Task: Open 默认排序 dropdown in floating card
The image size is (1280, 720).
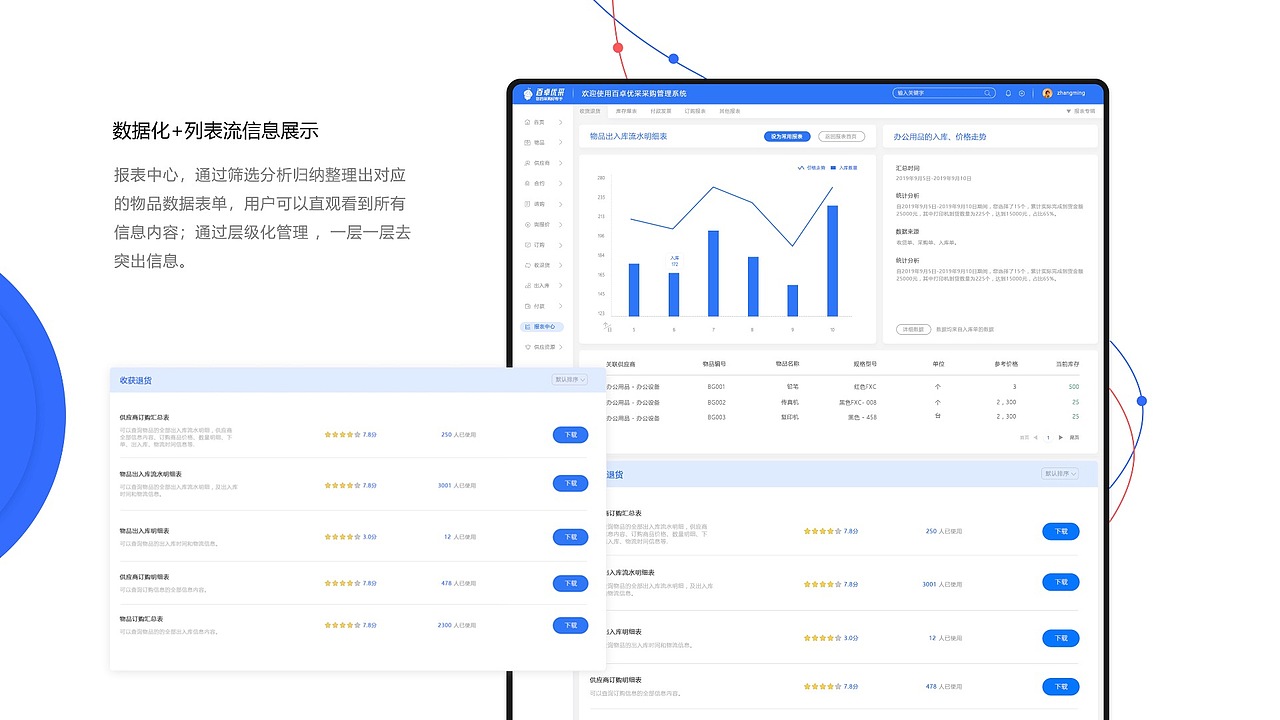Action: (x=570, y=380)
